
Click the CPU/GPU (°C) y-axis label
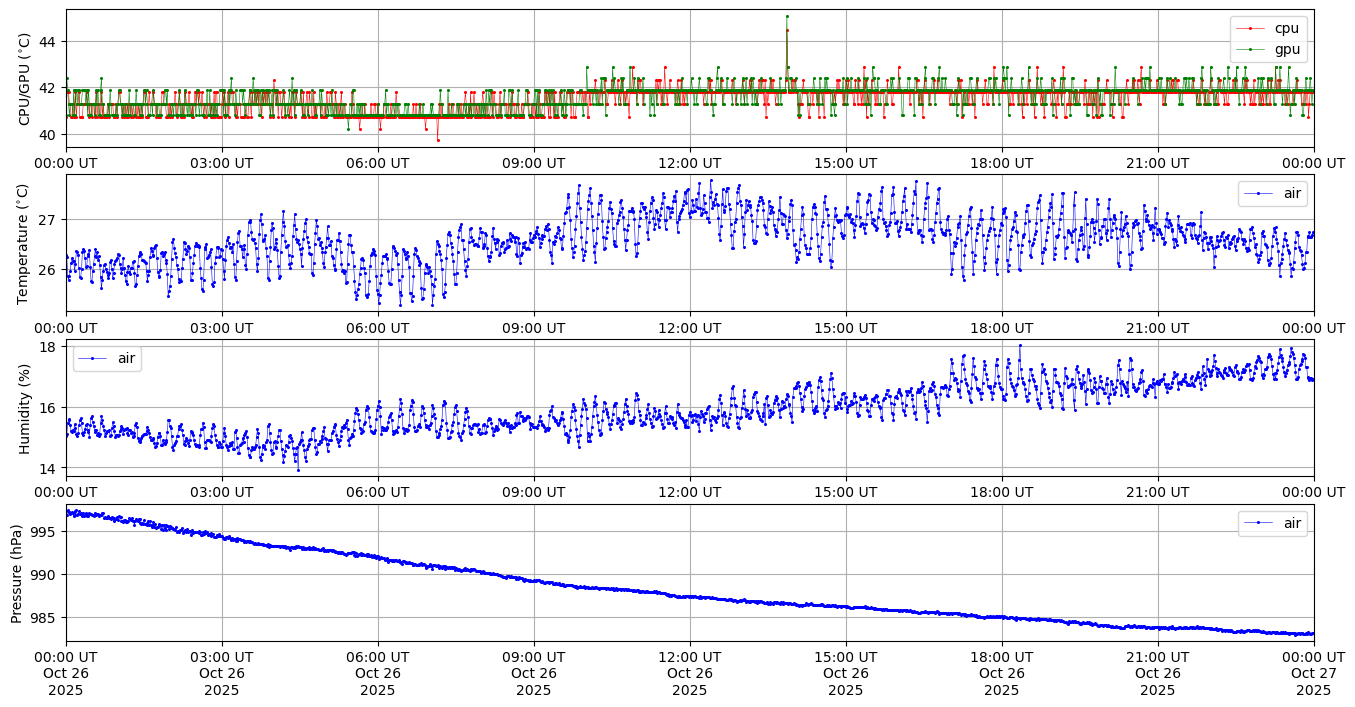pos(25,79)
